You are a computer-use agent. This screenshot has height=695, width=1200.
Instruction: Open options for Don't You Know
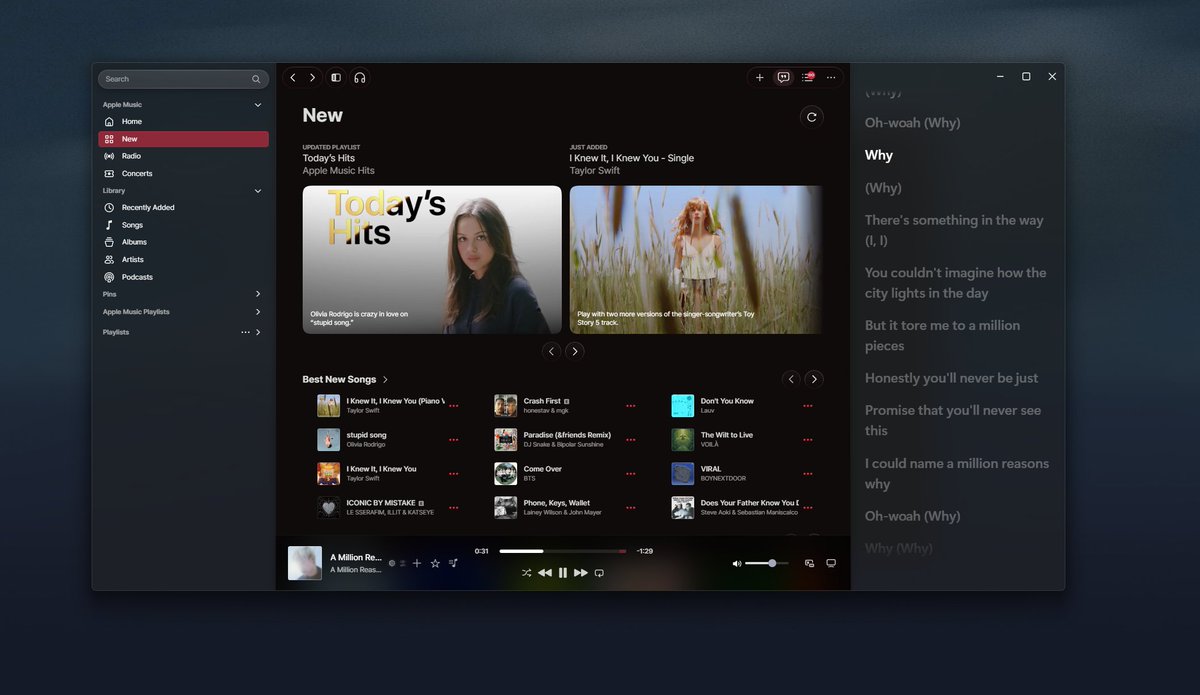click(808, 406)
